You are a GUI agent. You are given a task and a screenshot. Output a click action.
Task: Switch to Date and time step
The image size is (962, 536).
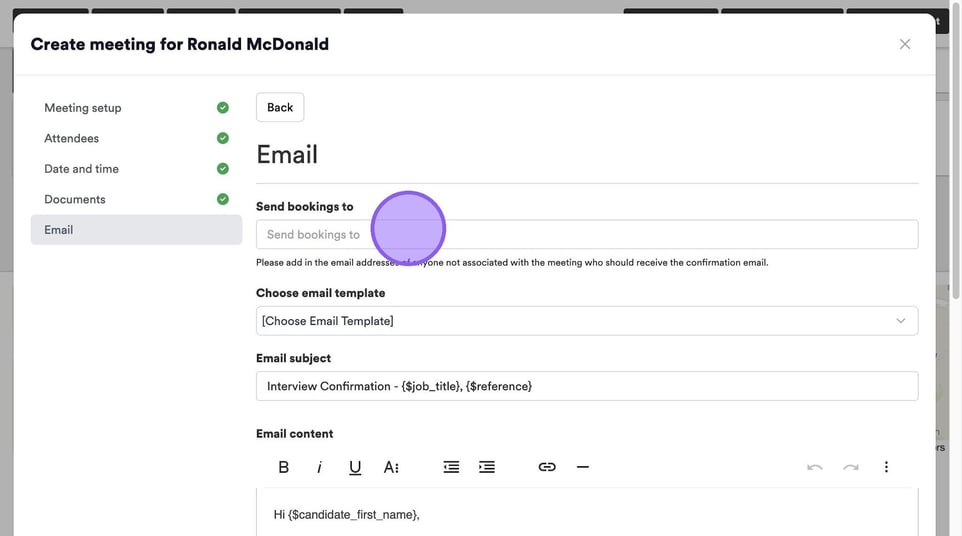(x=82, y=169)
